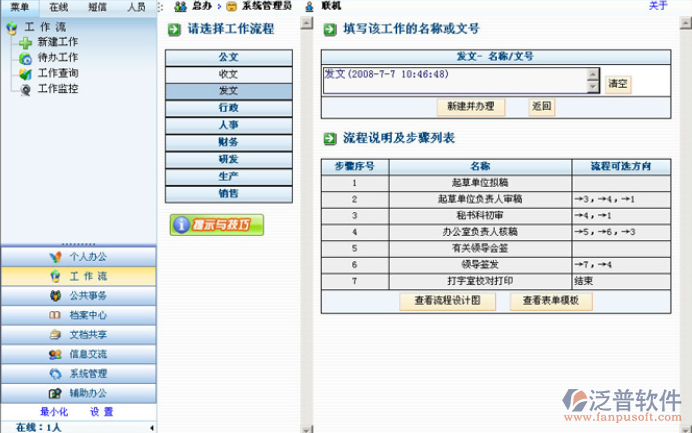Switch to the 在线 tab
692x433 pixels.
58,7
